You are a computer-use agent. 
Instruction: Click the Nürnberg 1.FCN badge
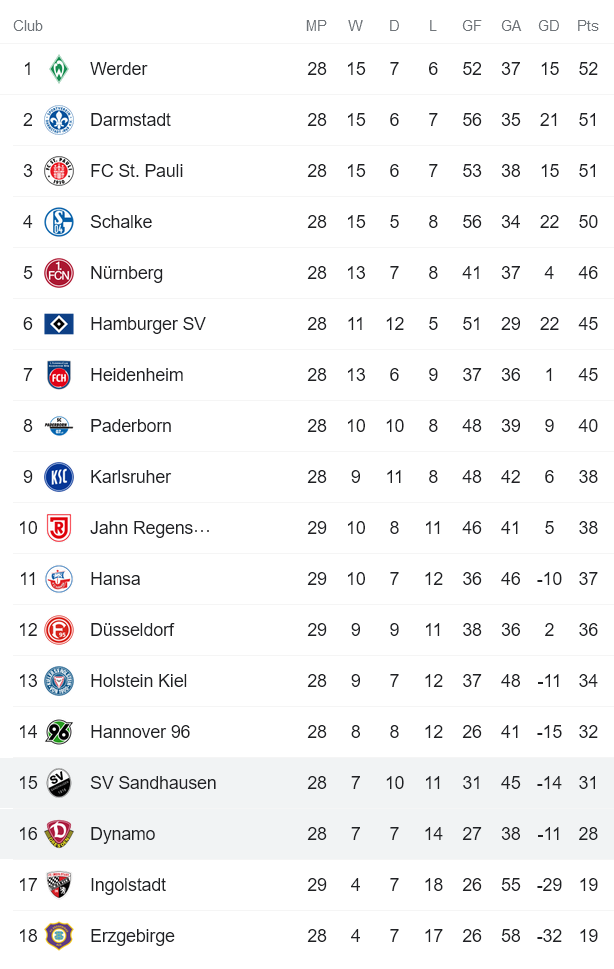tap(59, 273)
